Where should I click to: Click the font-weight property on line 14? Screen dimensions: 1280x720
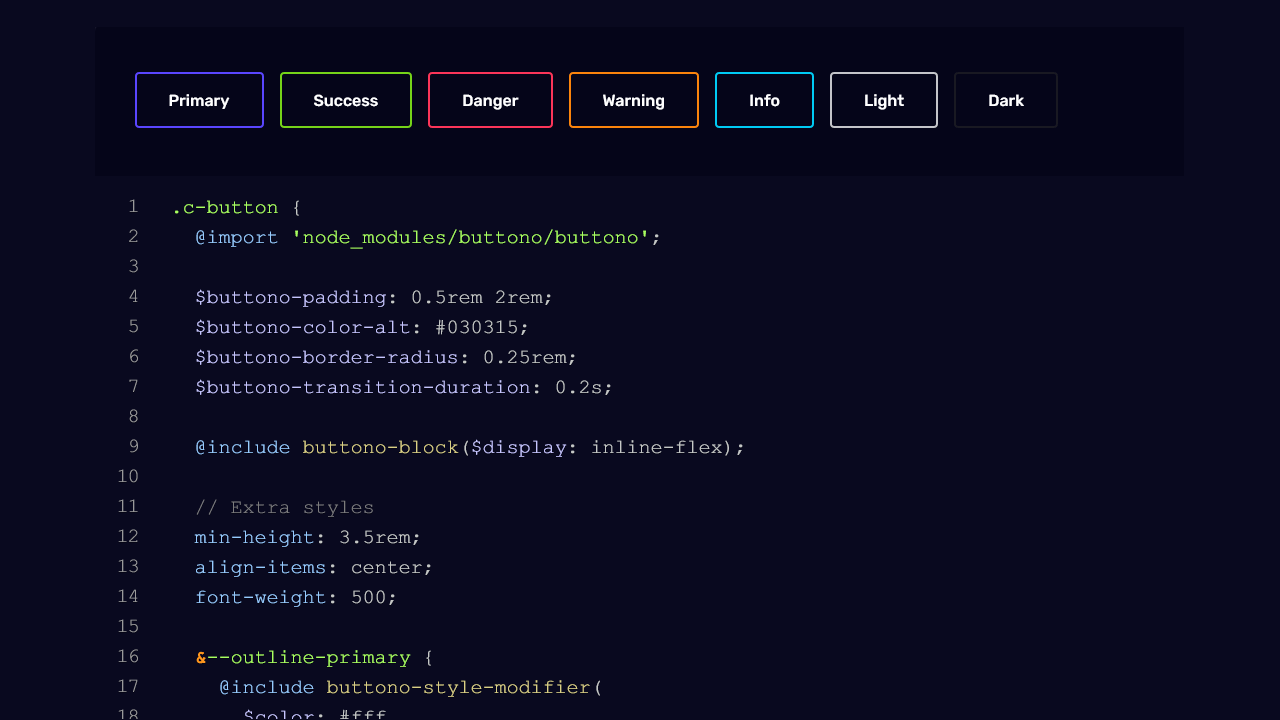(x=260, y=598)
